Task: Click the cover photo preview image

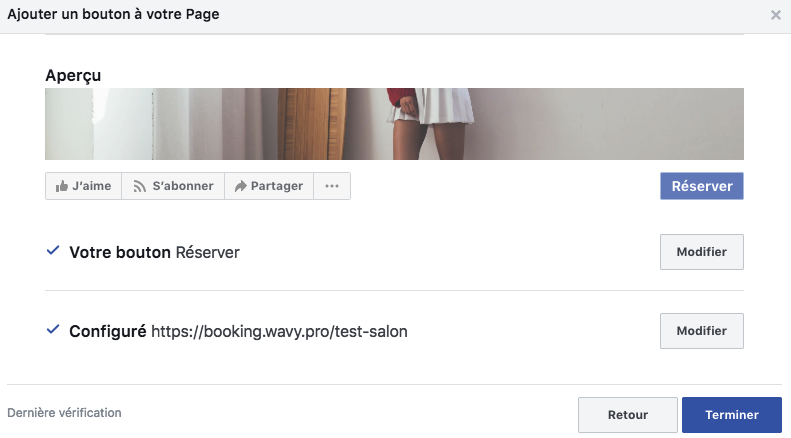Action: click(394, 124)
